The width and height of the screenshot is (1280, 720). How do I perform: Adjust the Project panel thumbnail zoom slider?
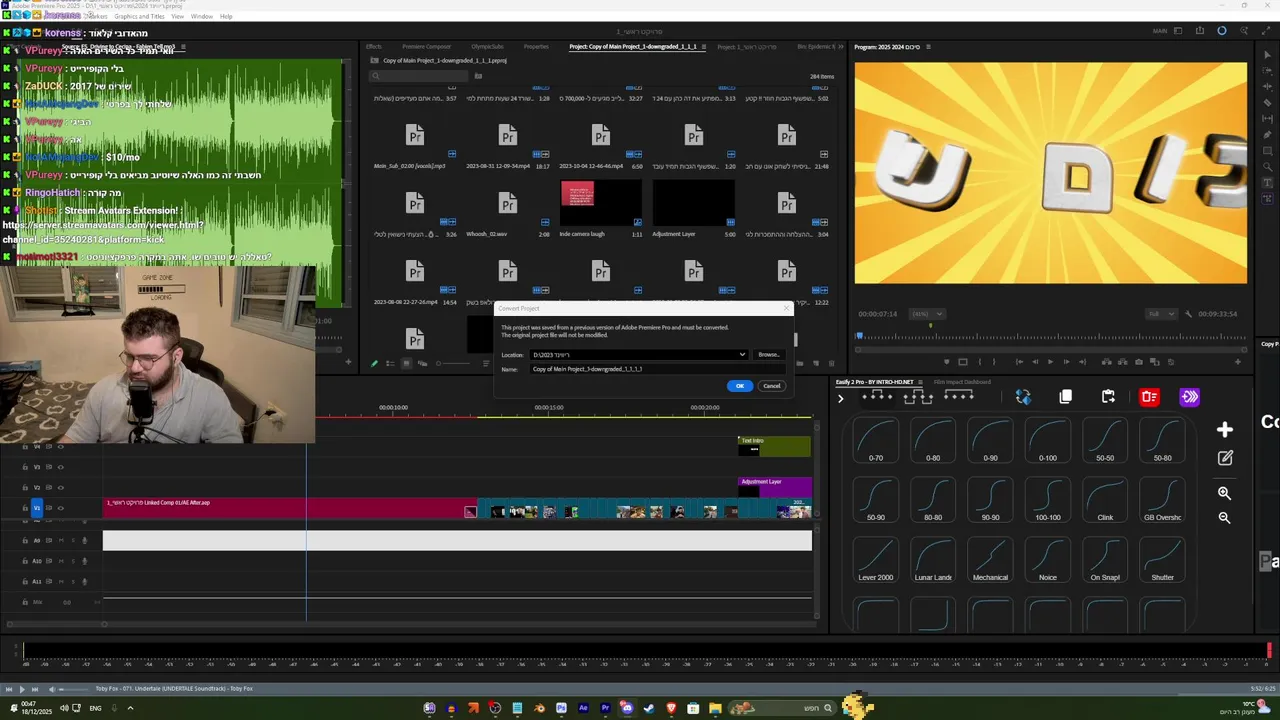[x=453, y=363]
